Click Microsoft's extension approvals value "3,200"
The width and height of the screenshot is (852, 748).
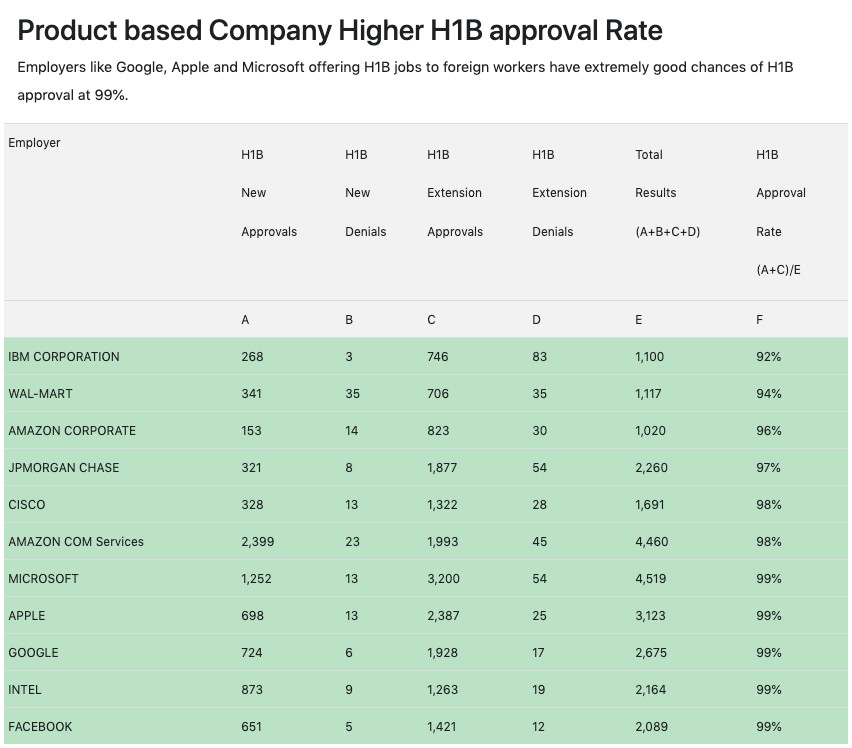tap(443, 579)
